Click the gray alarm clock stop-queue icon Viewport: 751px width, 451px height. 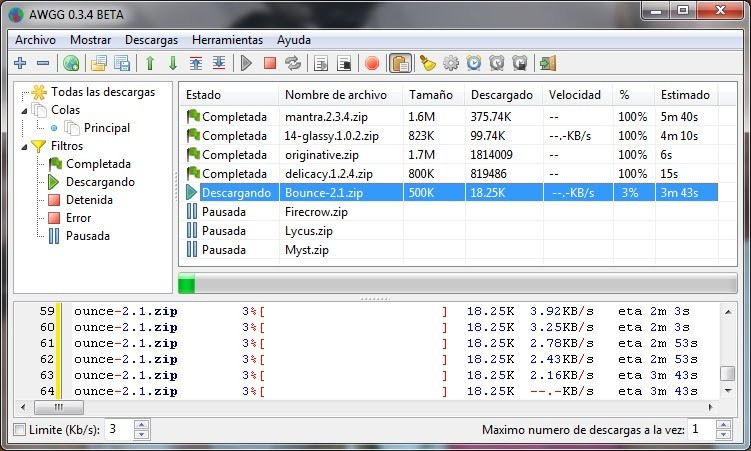[520, 63]
